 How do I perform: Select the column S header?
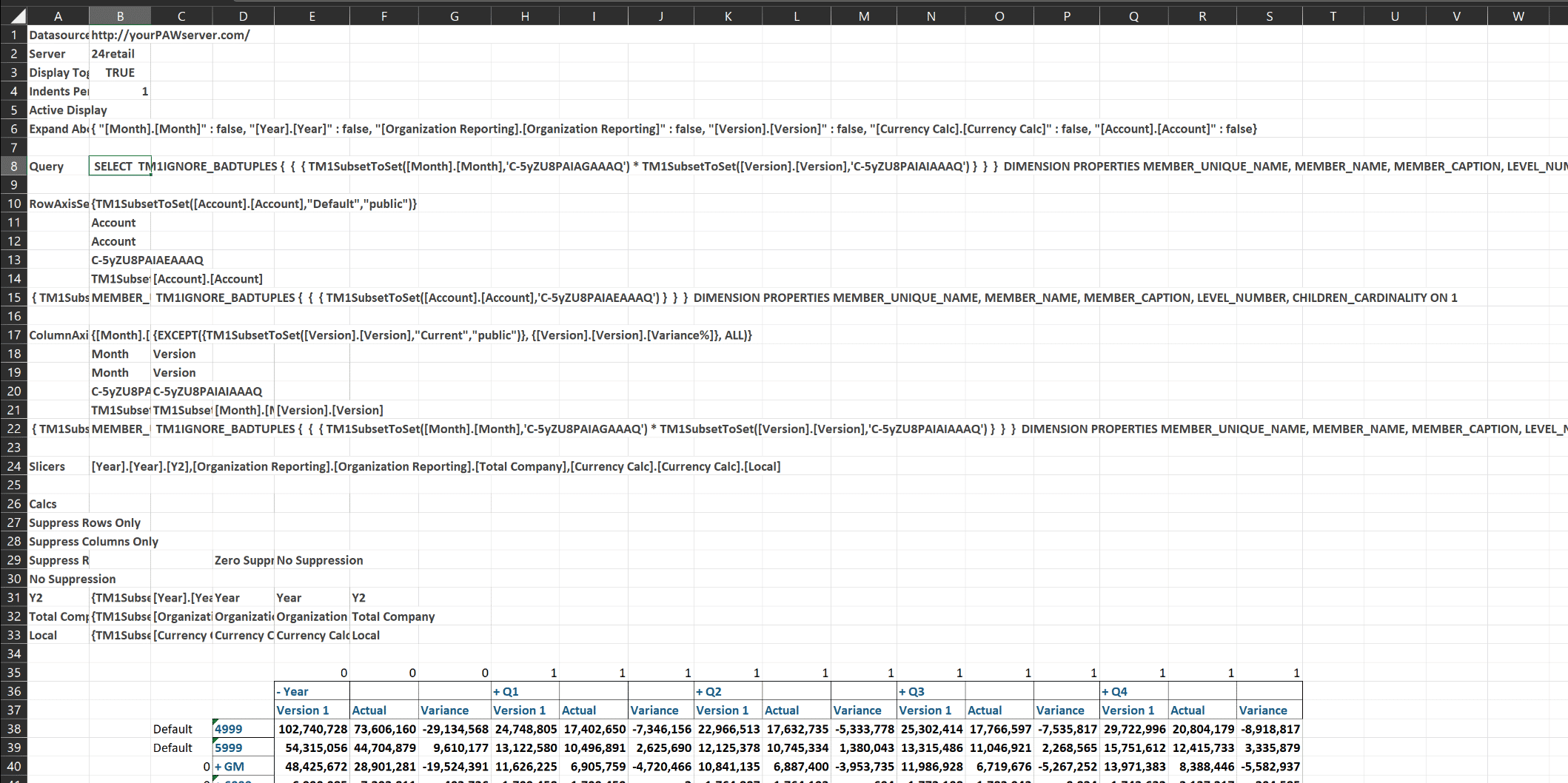coord(1269,16)
